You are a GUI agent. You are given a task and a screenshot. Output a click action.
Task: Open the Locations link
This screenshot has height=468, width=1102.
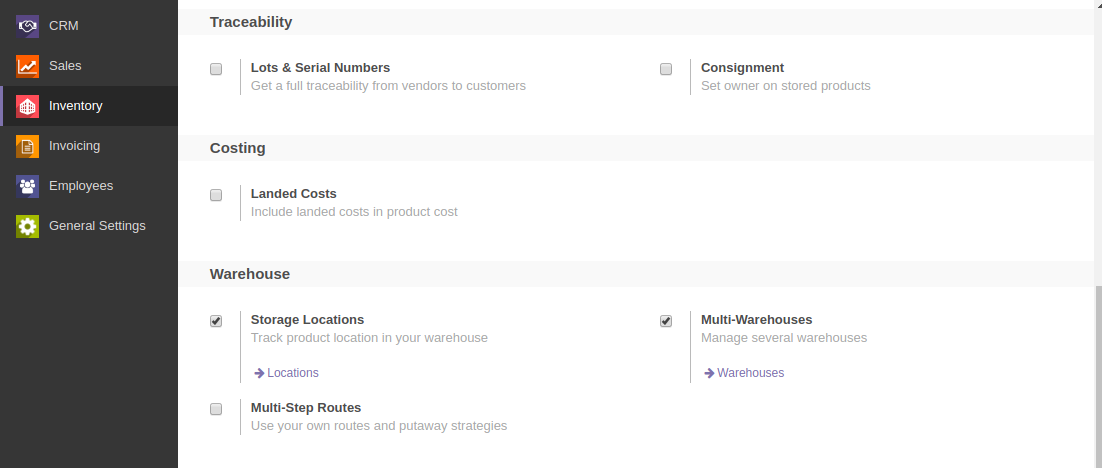[293, 373]
